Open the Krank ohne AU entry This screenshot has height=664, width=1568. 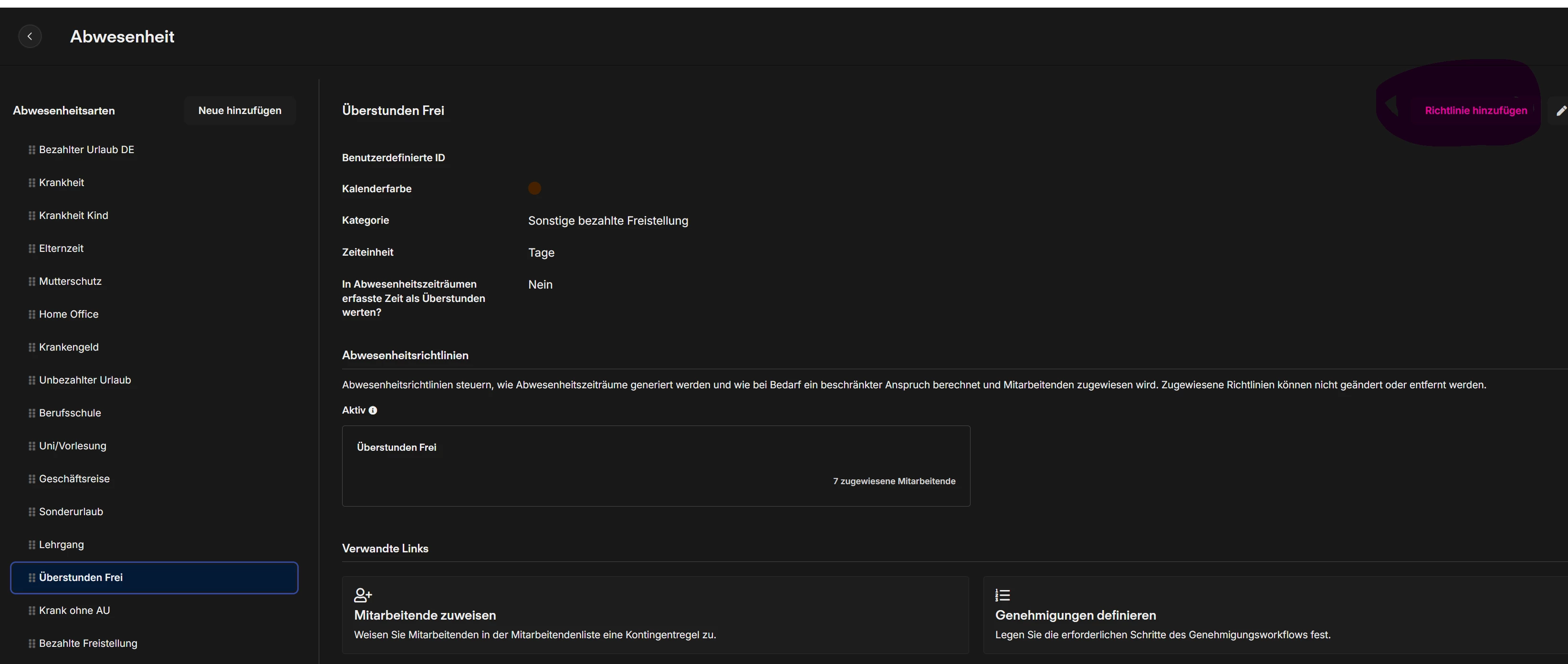click(74, 611)
